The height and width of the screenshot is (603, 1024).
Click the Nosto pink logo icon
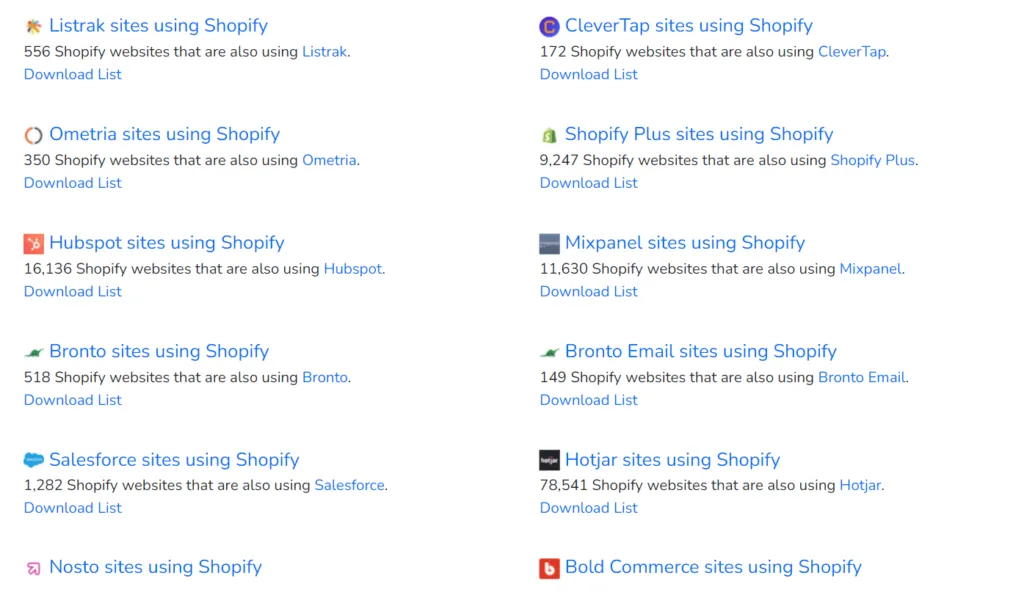coord(34,568)
